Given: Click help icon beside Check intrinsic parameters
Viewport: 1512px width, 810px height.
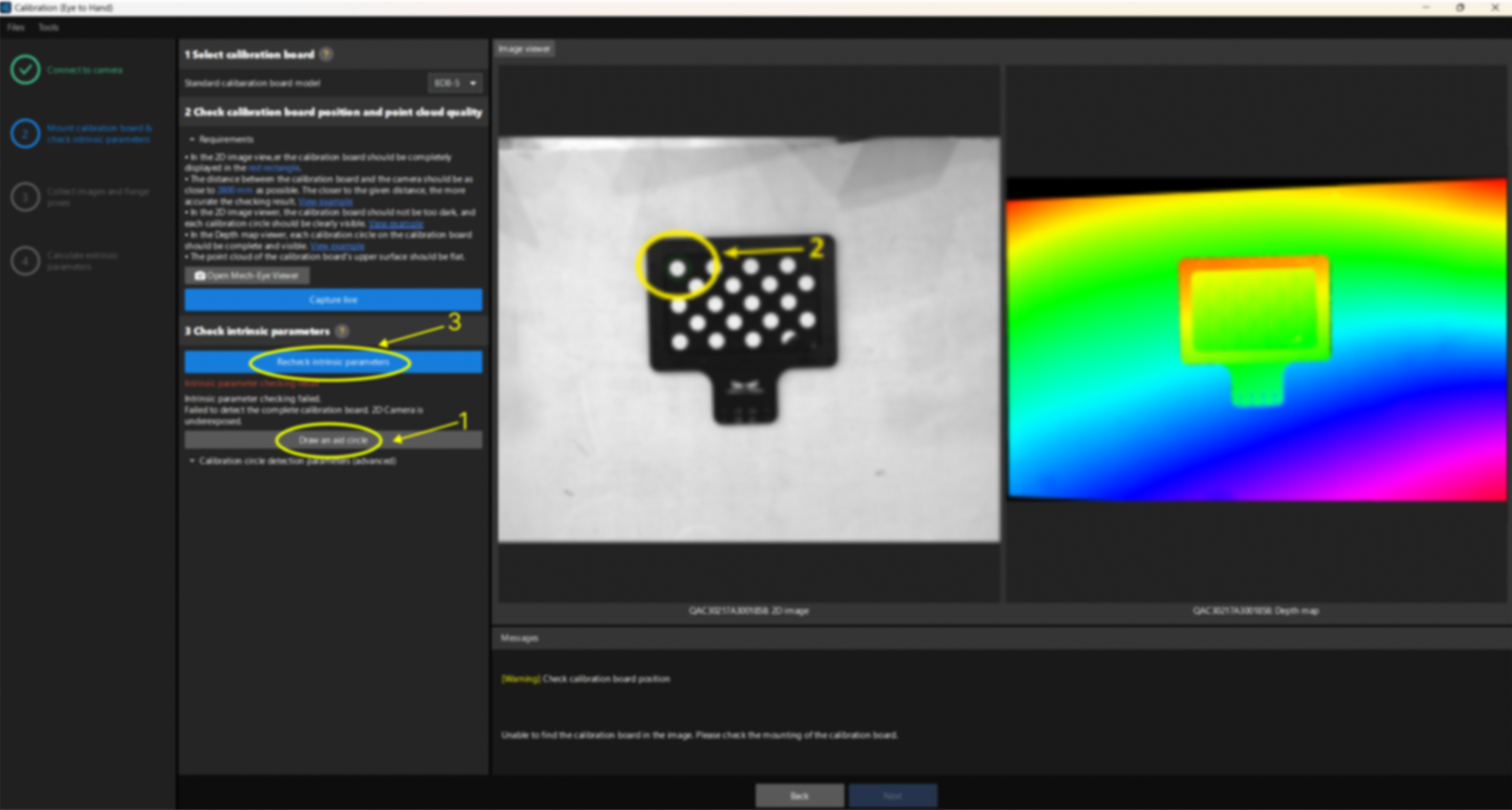Looking at the screenshot, I should tap(342, 331).
